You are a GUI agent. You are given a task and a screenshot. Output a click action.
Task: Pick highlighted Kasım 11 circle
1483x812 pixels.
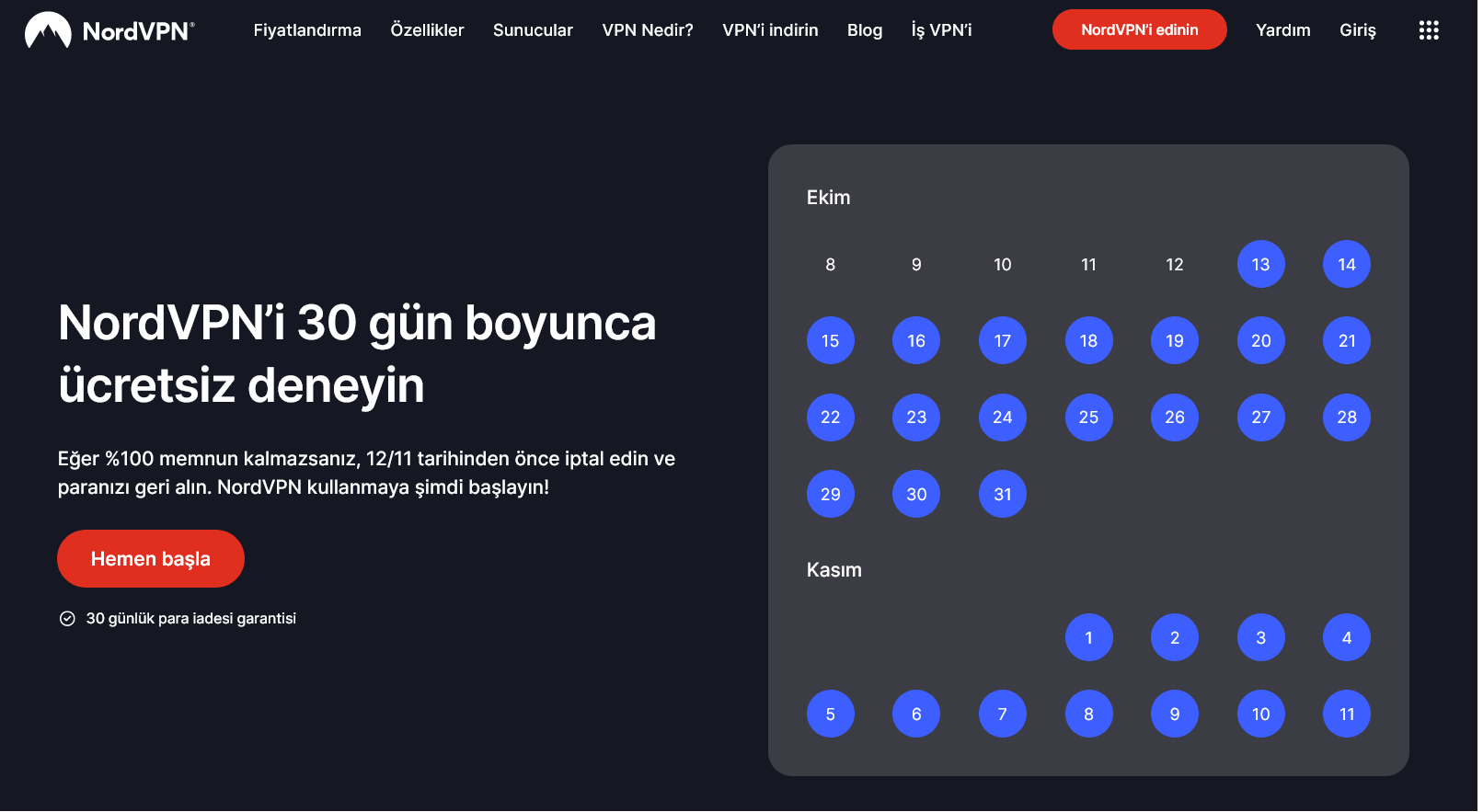point(1347,715)
